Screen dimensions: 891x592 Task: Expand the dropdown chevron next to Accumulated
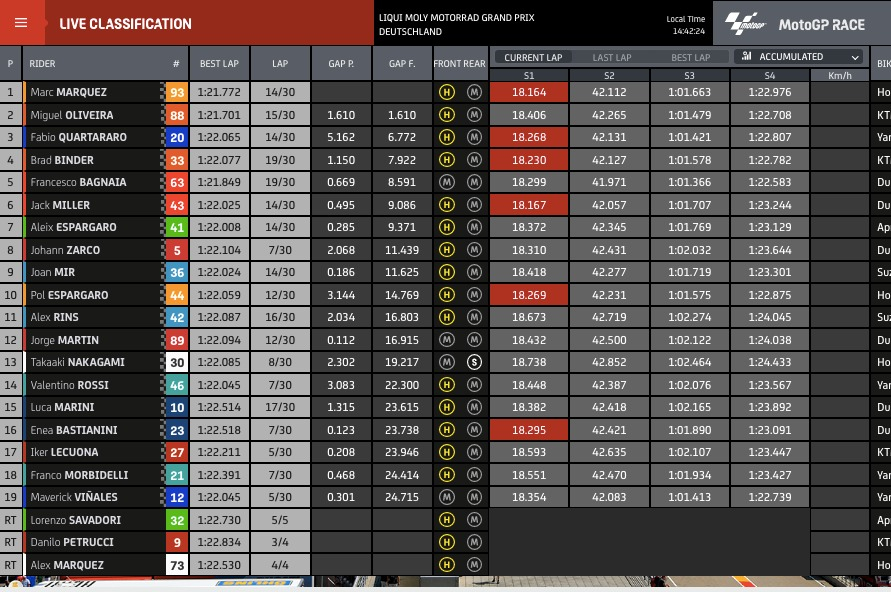[x=855, y=57]
